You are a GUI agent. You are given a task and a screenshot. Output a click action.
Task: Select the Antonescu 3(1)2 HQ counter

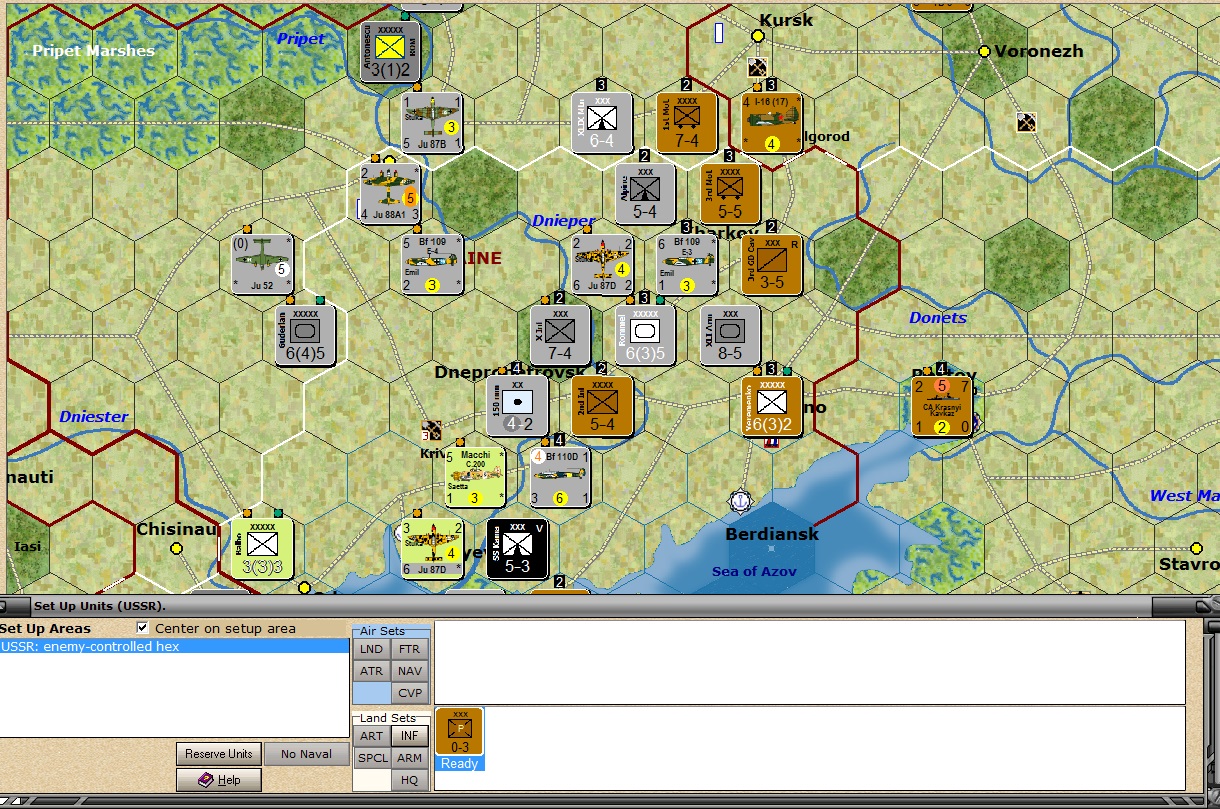(x=389, y=51)
